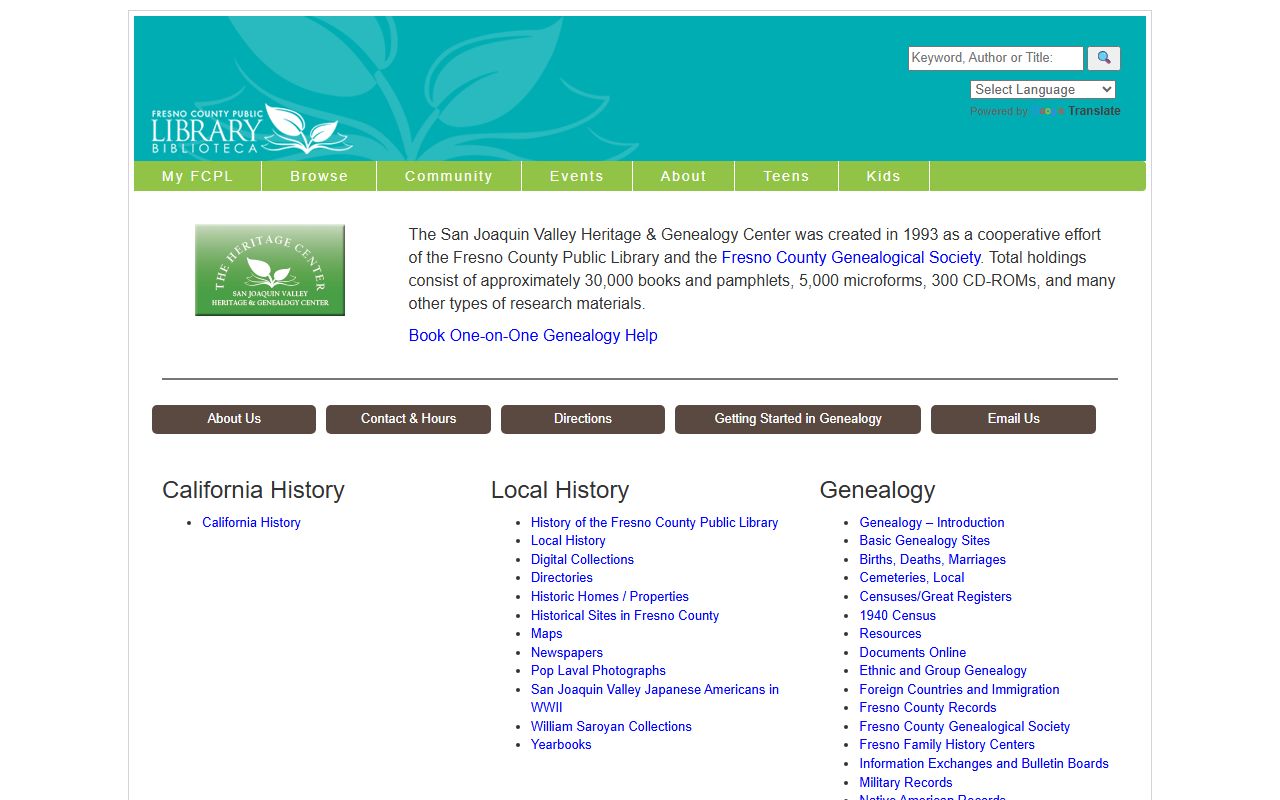Open the 1940 Census link

click(x=898, y=615)
